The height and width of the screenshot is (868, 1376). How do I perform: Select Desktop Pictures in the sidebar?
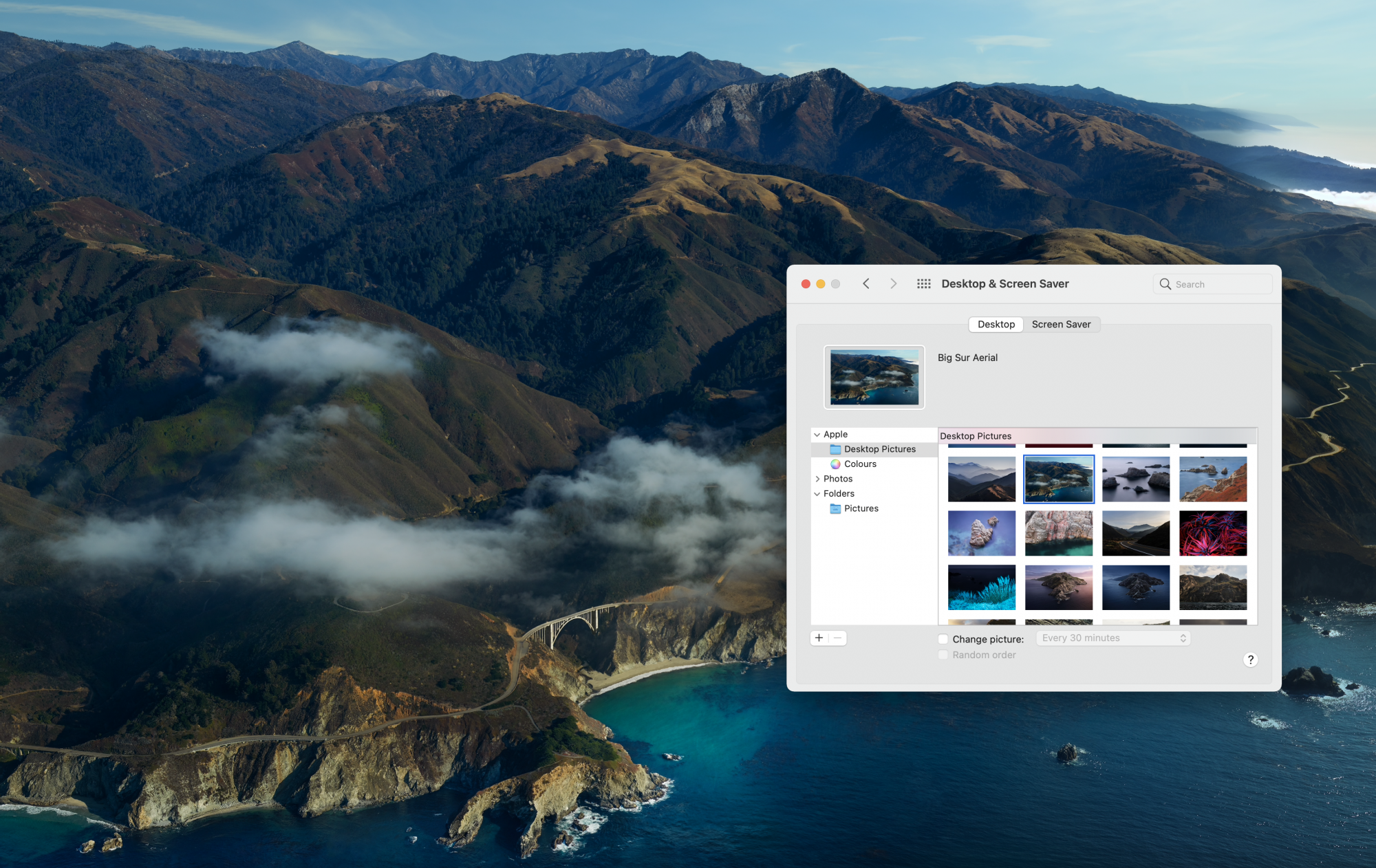(874, 449)
